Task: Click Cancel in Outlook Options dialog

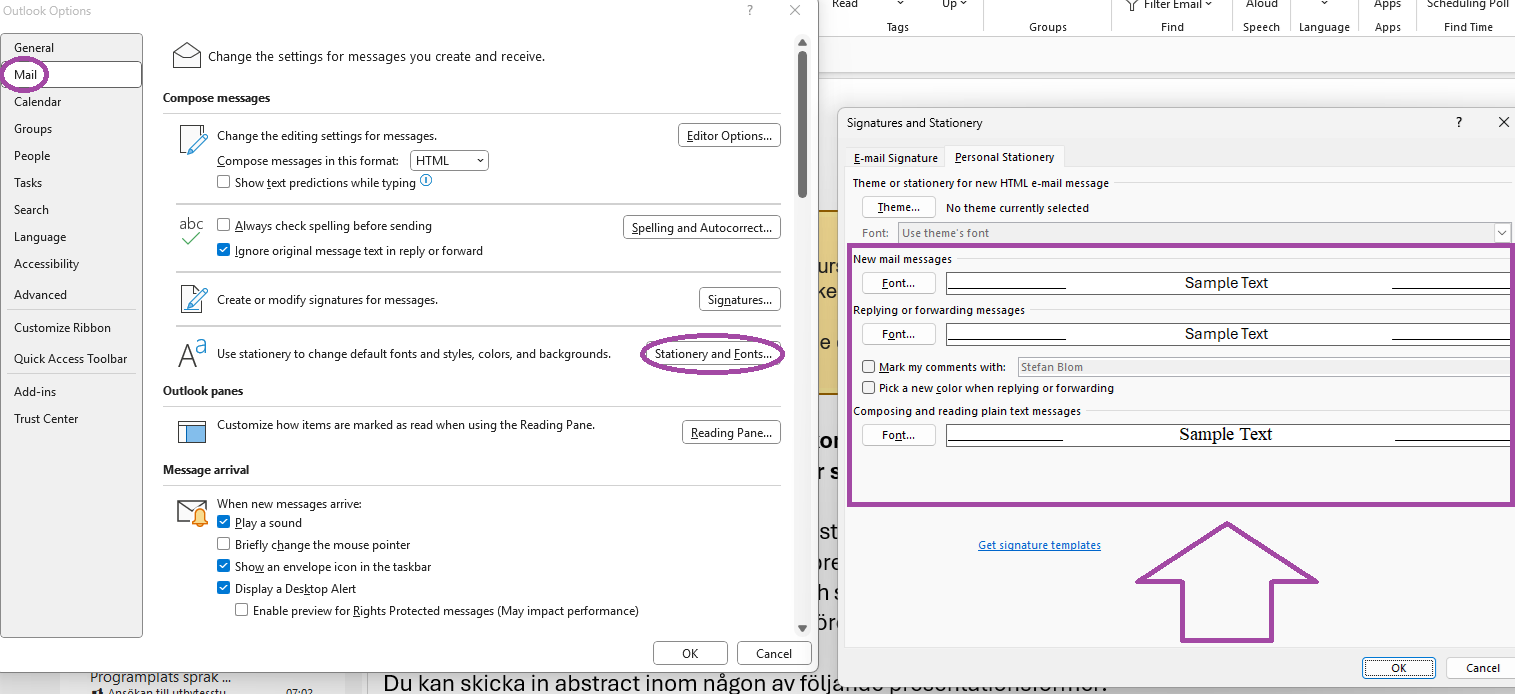Action: [x=774, y=653]
